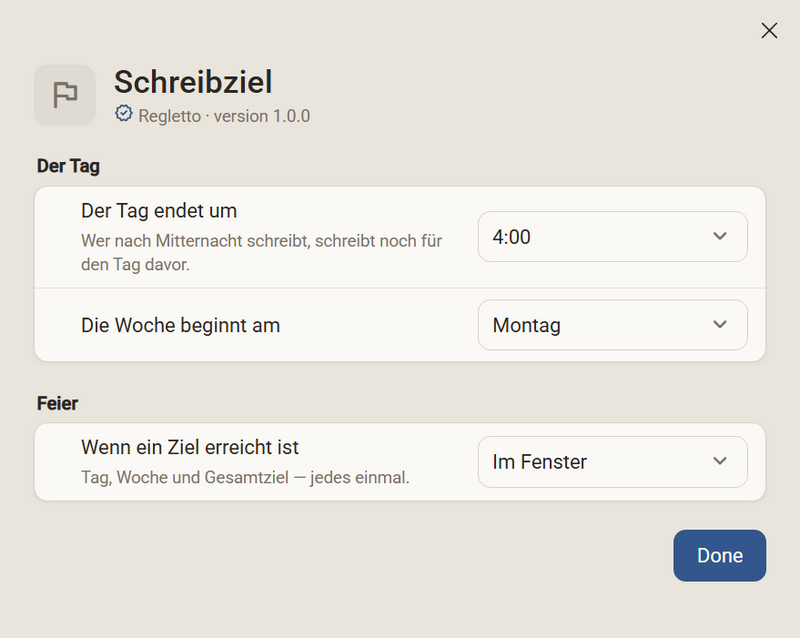The height and width of the screenshot is (638, 800).
Task: Click the description about writing after Mitternacht
Action: click(261, 253)
